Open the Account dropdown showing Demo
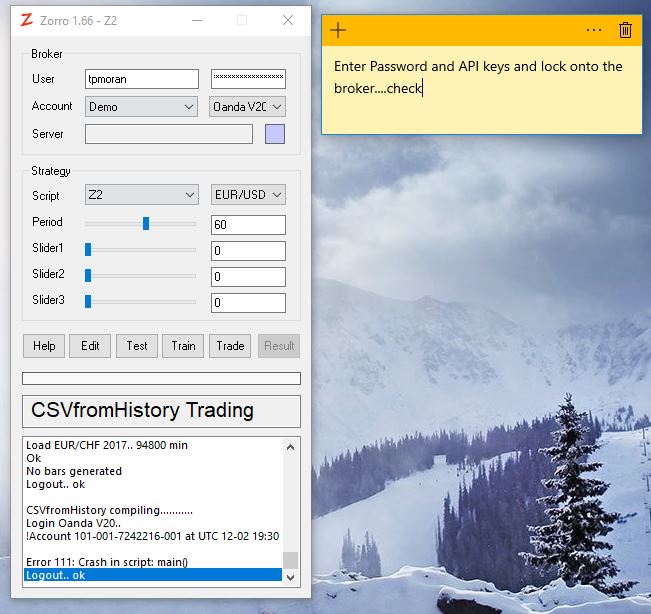The image size is (651, 614). click(x=142, y=107)
